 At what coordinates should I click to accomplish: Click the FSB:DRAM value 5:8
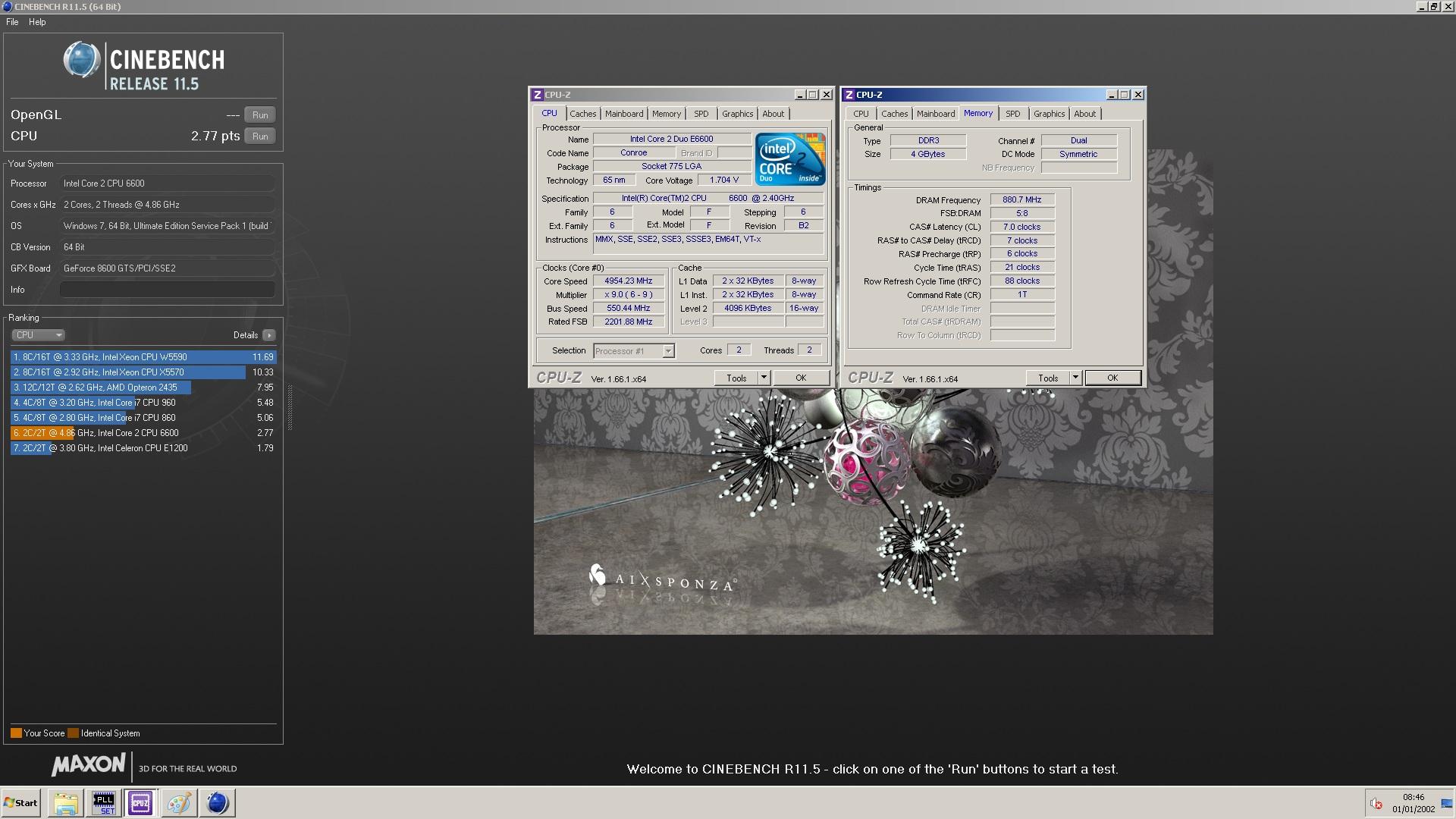click(x=1021, y=214)
